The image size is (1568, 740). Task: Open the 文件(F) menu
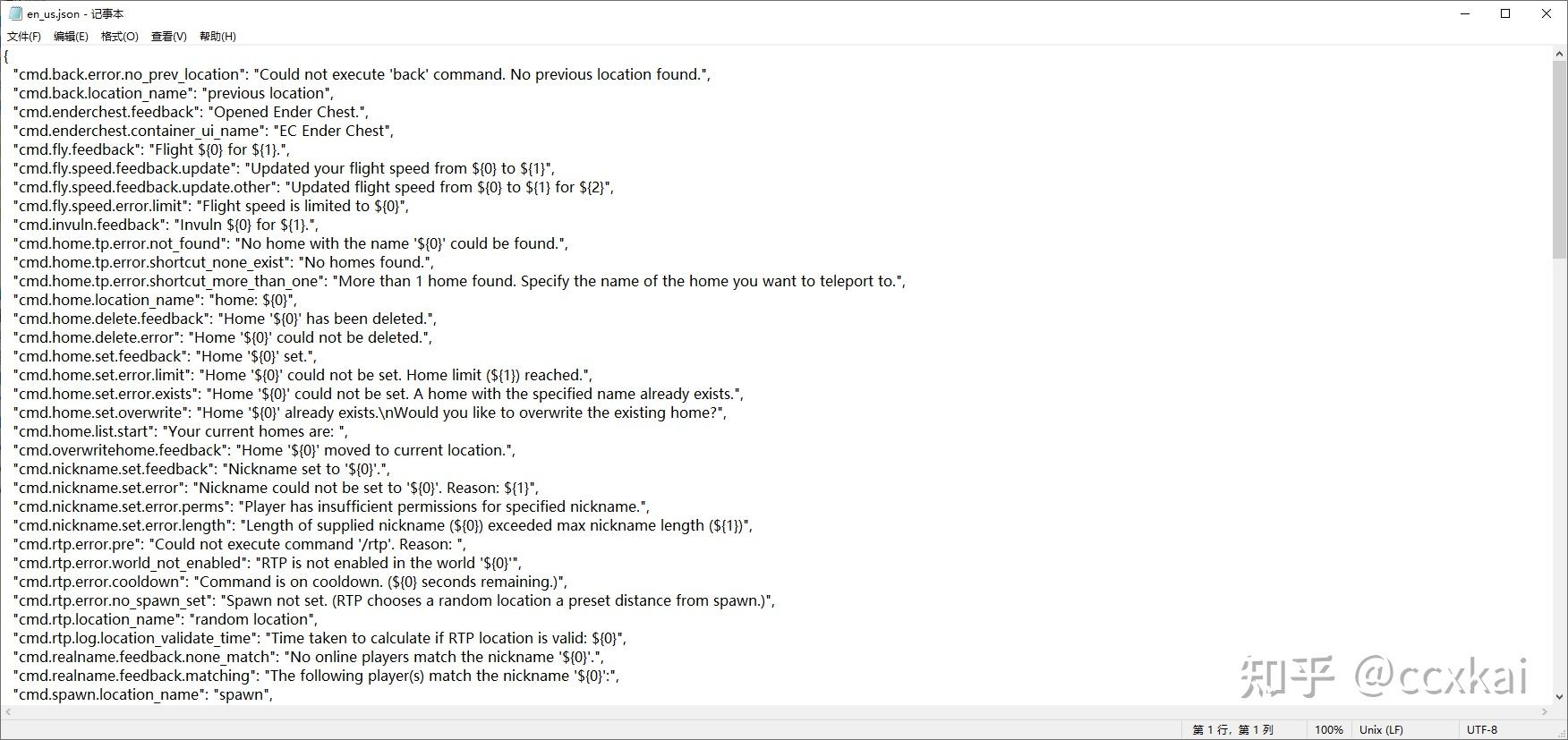click(x=24, y=37)
